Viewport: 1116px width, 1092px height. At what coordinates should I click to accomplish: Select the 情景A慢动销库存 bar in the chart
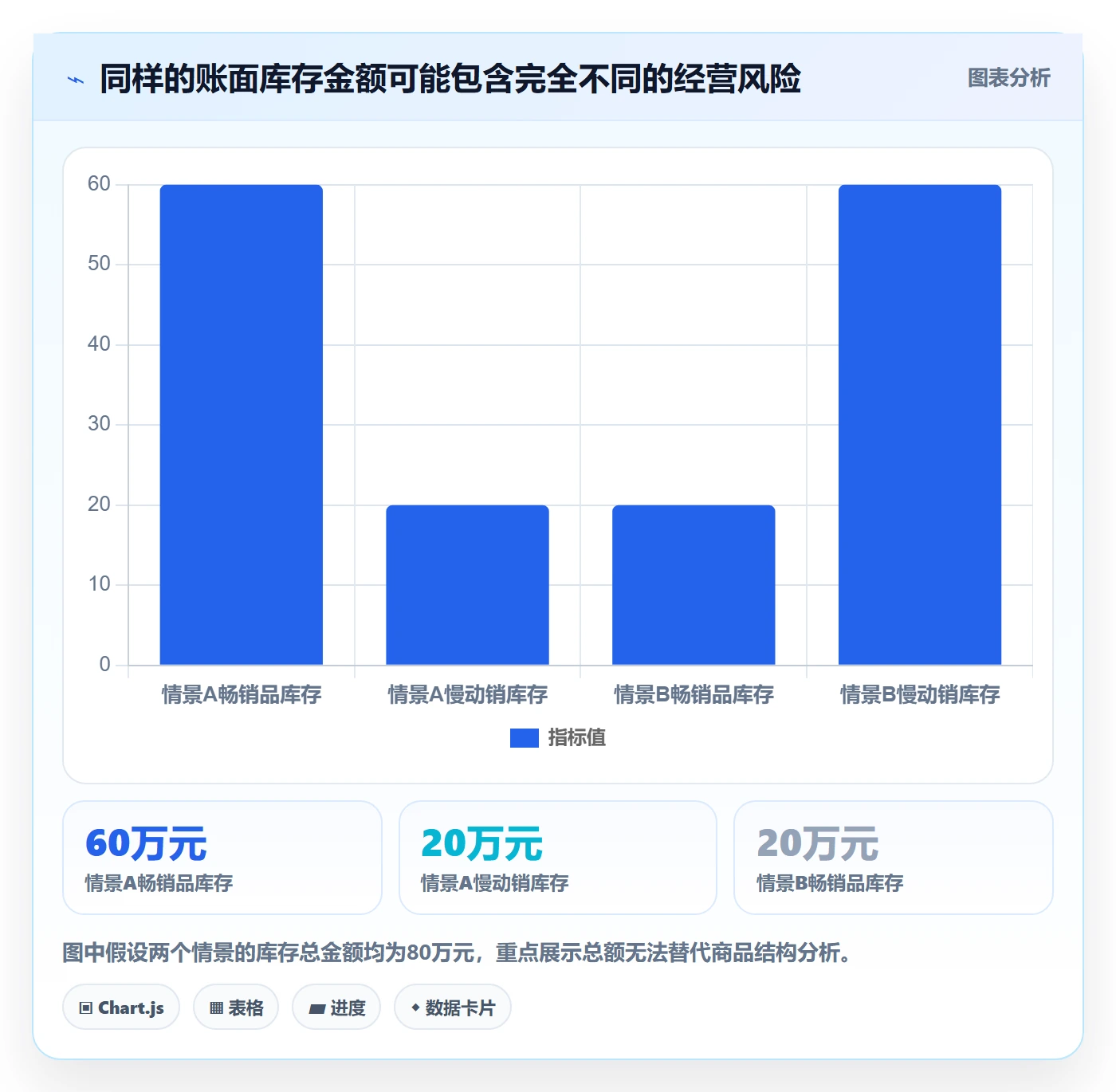click(x=468, y=585)
